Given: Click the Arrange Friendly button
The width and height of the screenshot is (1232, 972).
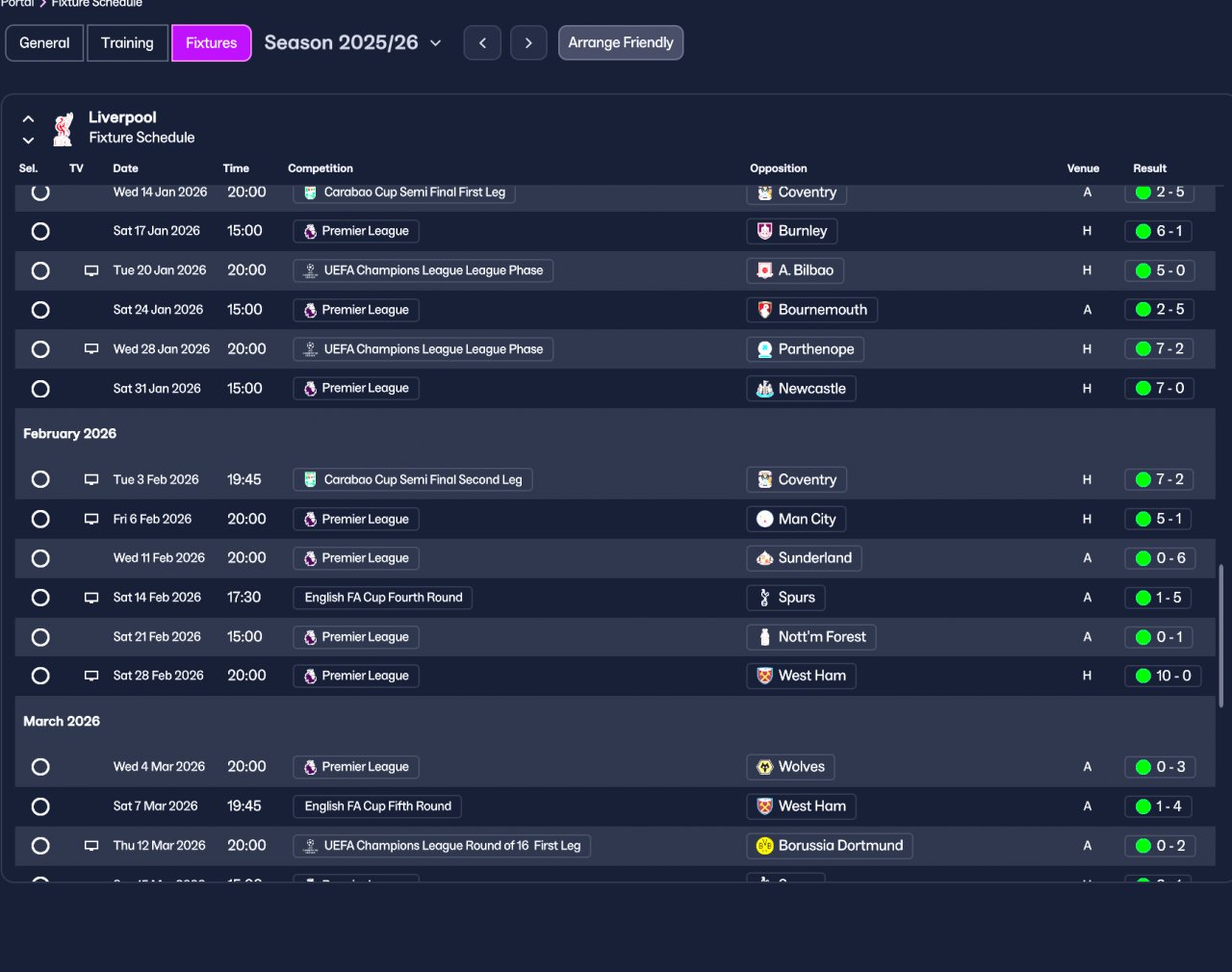Looking at the screenshot, I should pyautogui.click(x=621, y=42).
